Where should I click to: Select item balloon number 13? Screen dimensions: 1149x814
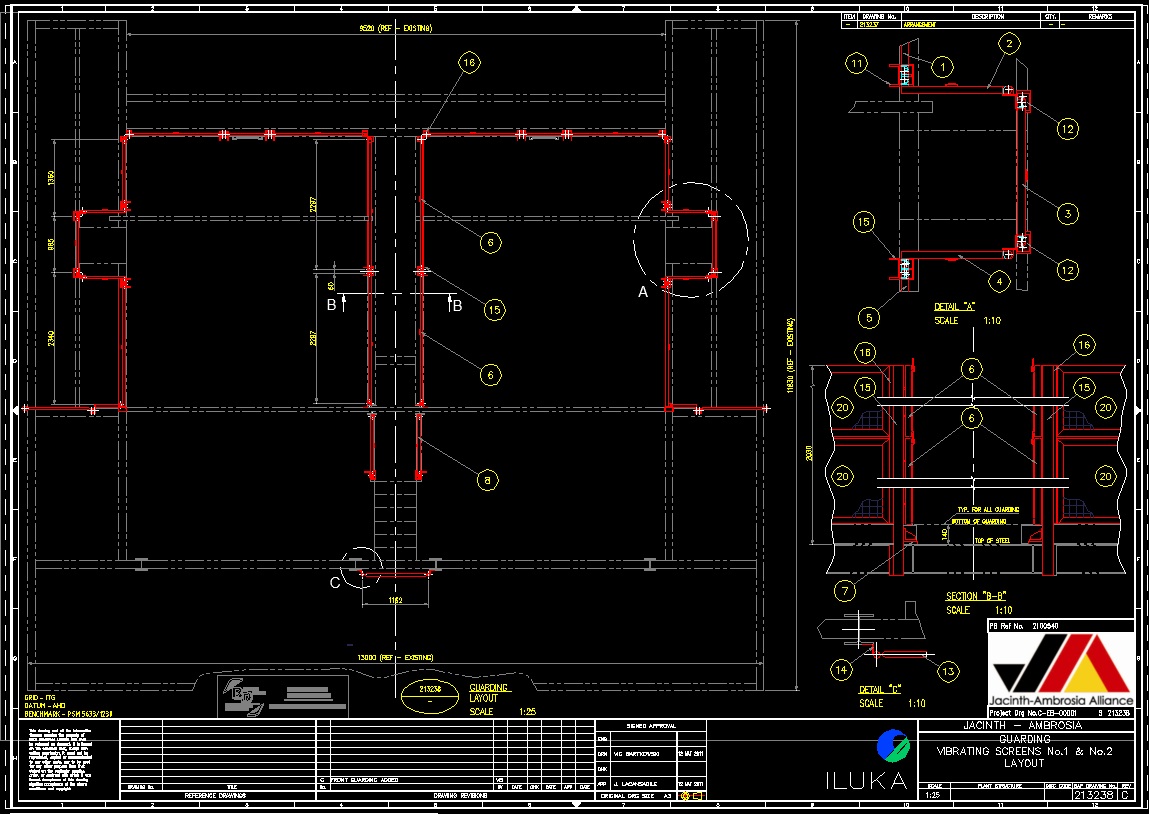coord(948,670)
